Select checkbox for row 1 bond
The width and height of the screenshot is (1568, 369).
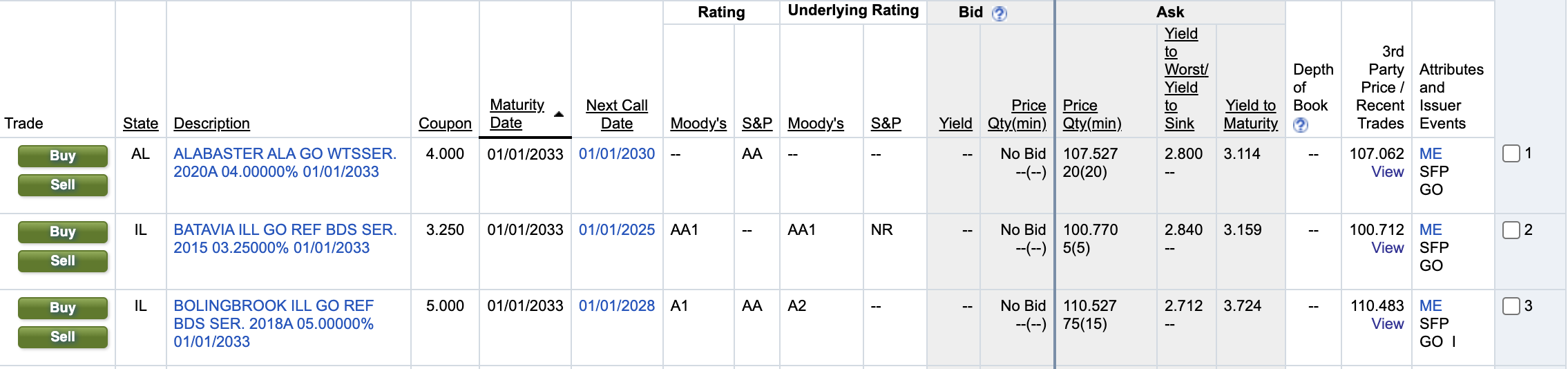pos(1511,153)
